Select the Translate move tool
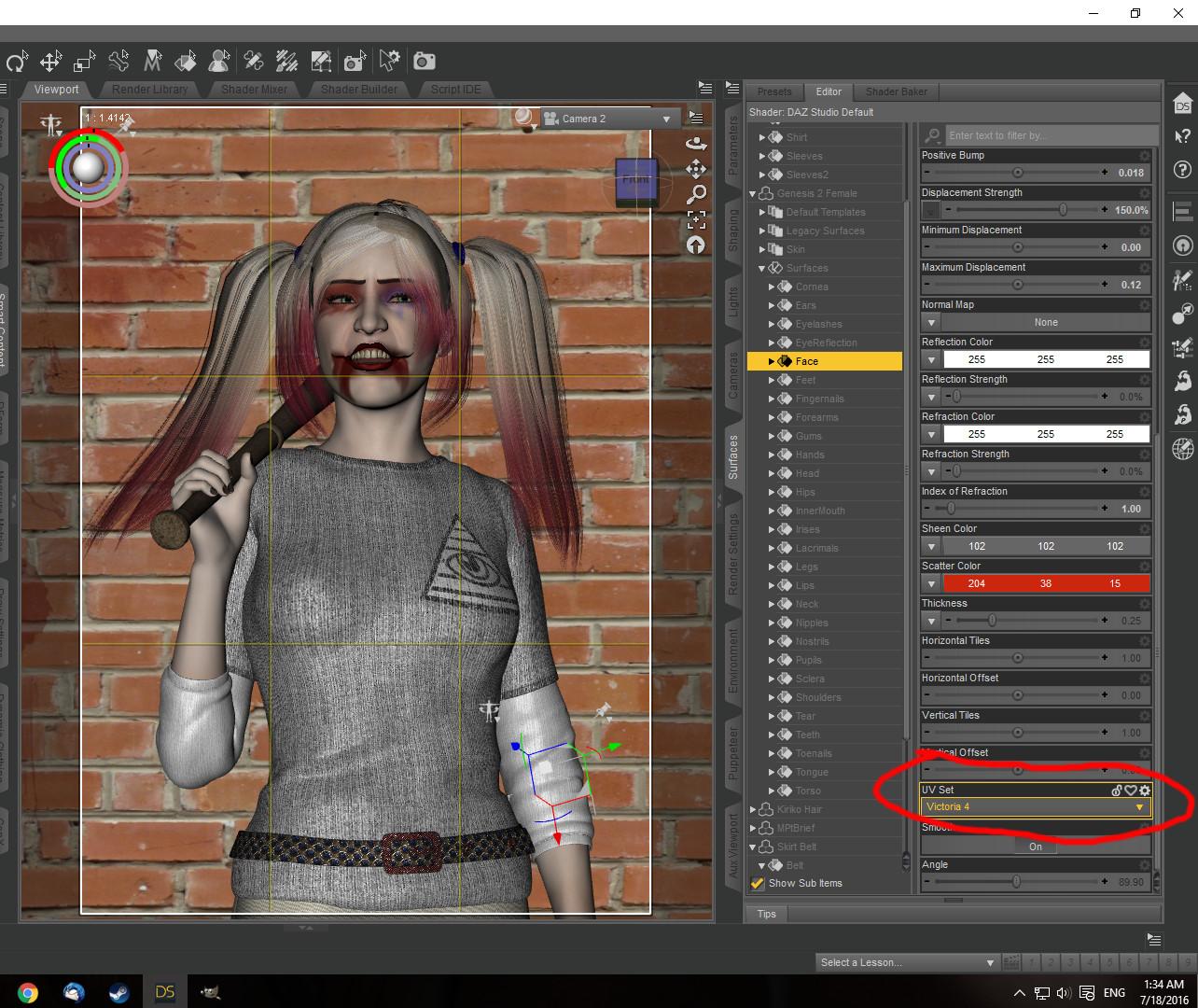 coord(50,62)
